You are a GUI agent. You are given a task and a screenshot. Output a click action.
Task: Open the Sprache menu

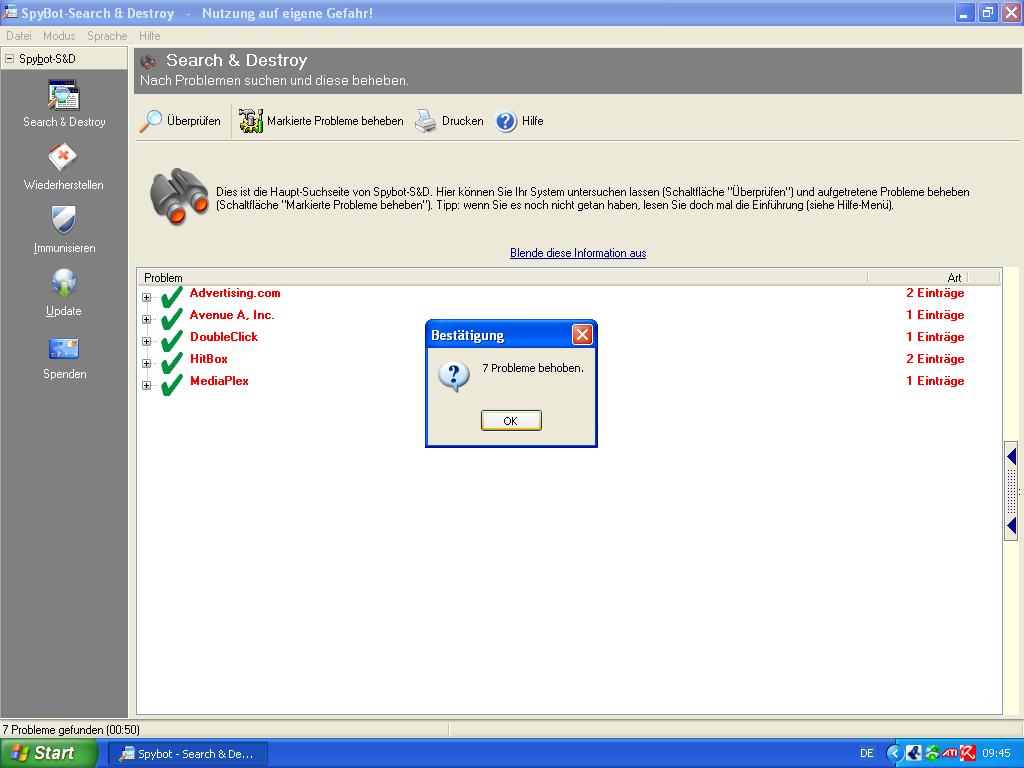[107, 36]
